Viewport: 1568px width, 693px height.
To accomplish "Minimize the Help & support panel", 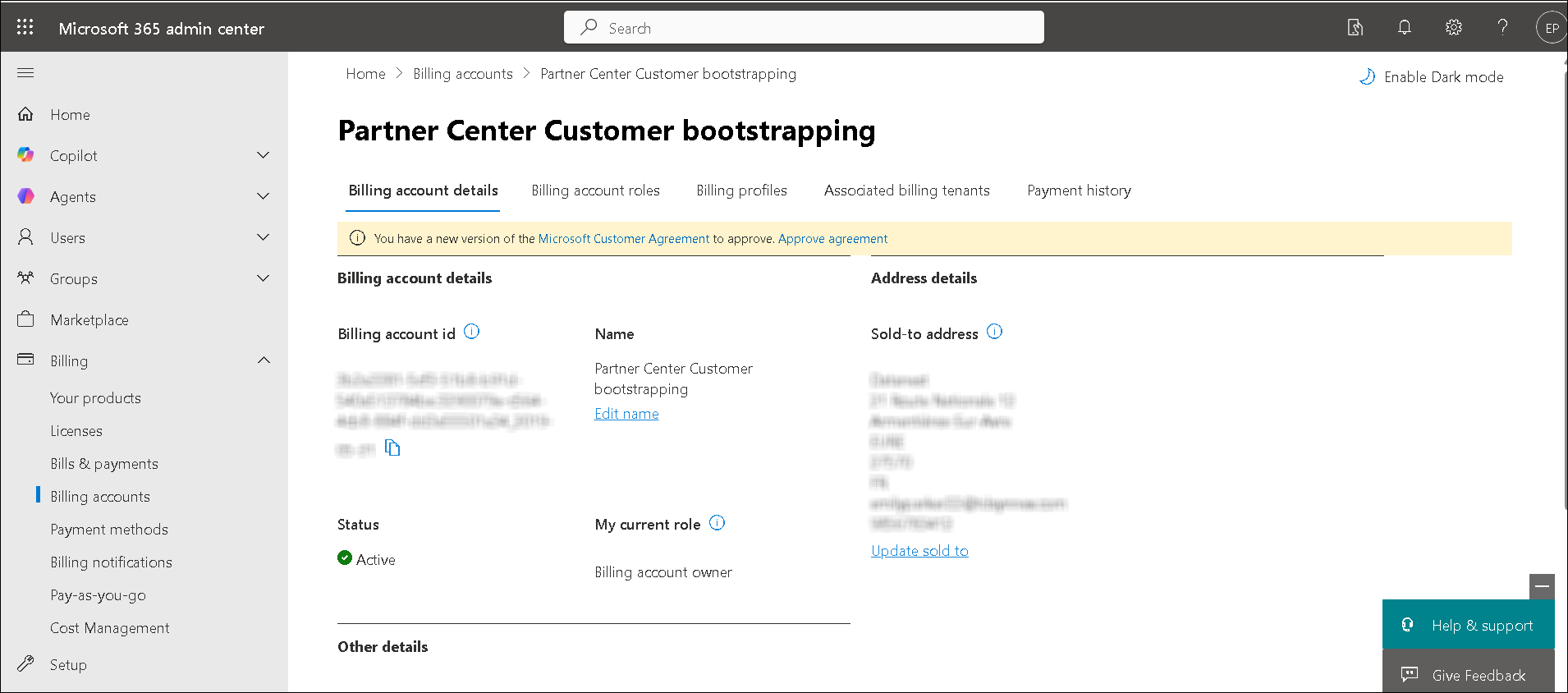I will tap(1542, 586).
